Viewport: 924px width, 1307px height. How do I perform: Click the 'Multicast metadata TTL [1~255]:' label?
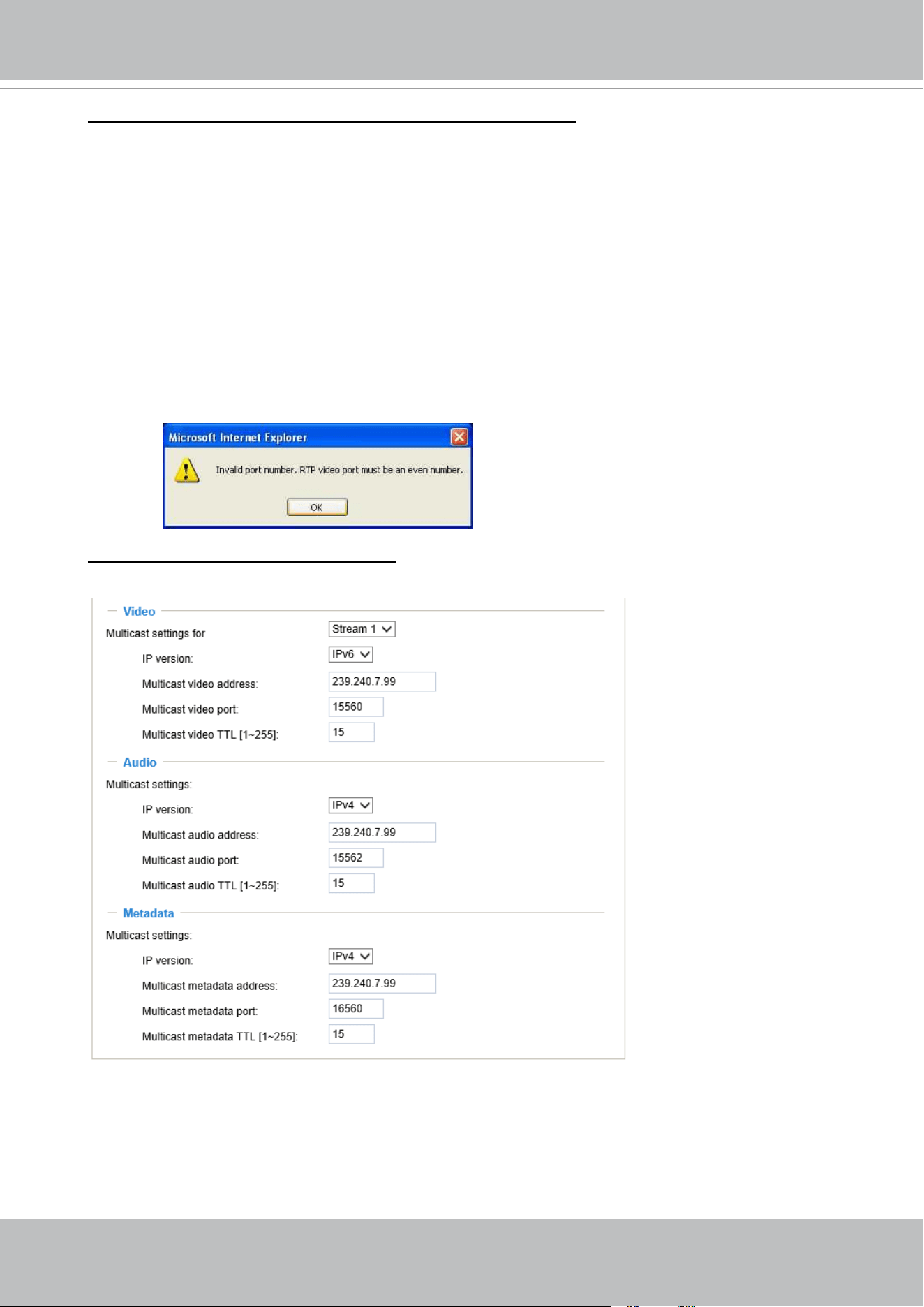click(x=220, y=1036)
